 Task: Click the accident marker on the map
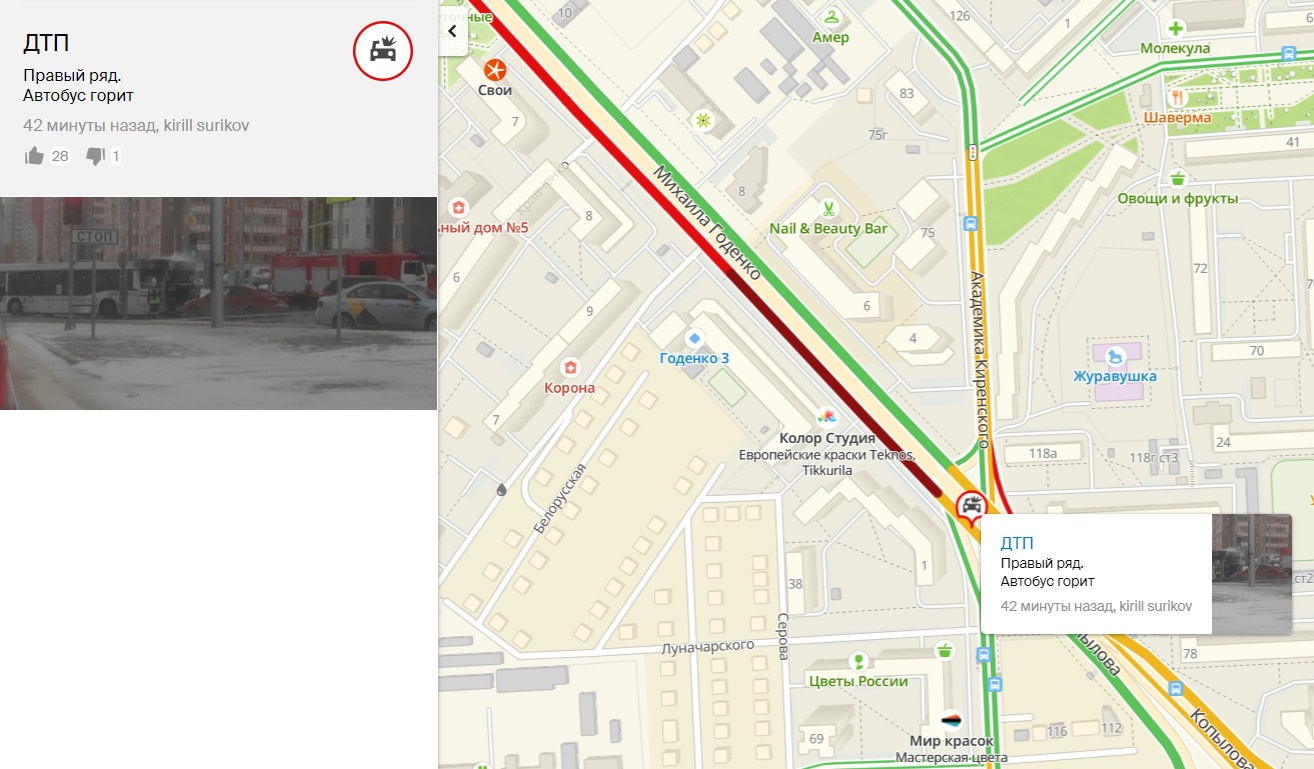point(971,506)
